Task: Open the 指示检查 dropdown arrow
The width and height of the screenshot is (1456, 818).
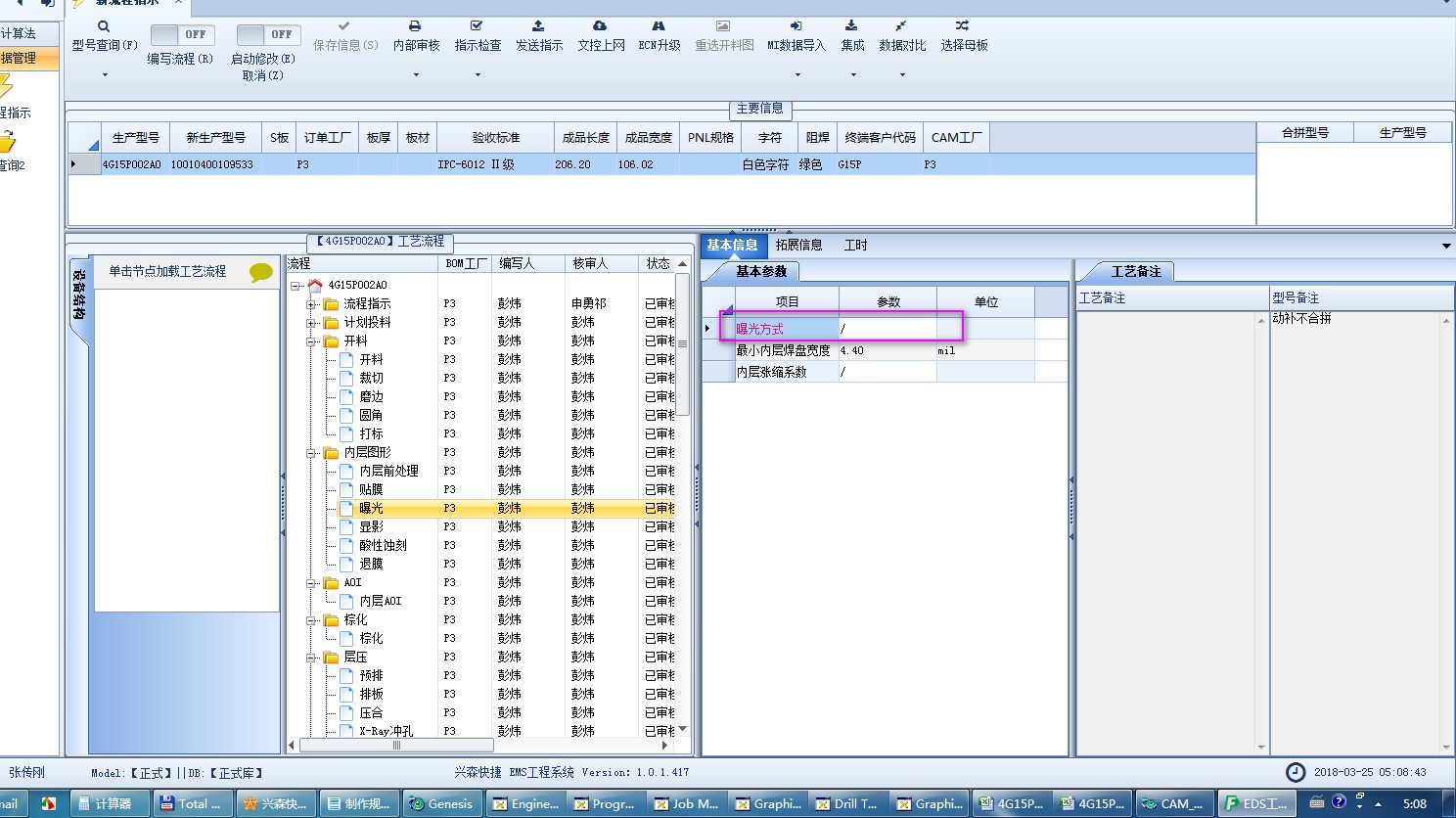Action: pos(478,74)
